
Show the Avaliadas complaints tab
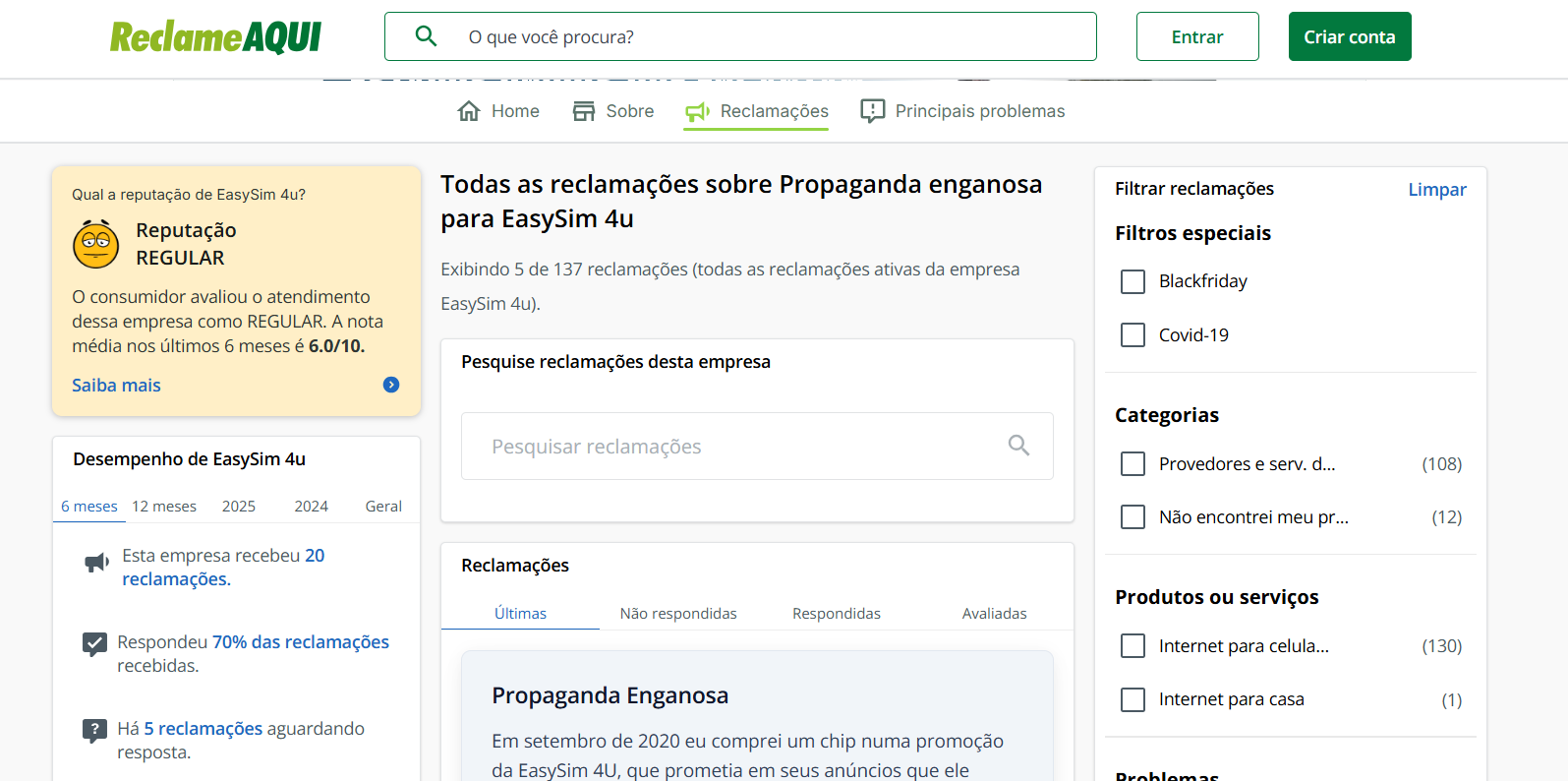994,614
